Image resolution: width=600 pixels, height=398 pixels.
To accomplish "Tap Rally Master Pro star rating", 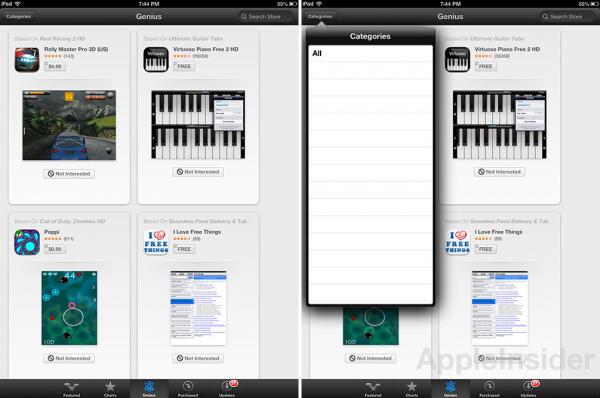I will pyautogui.click(x=53, y=56).
